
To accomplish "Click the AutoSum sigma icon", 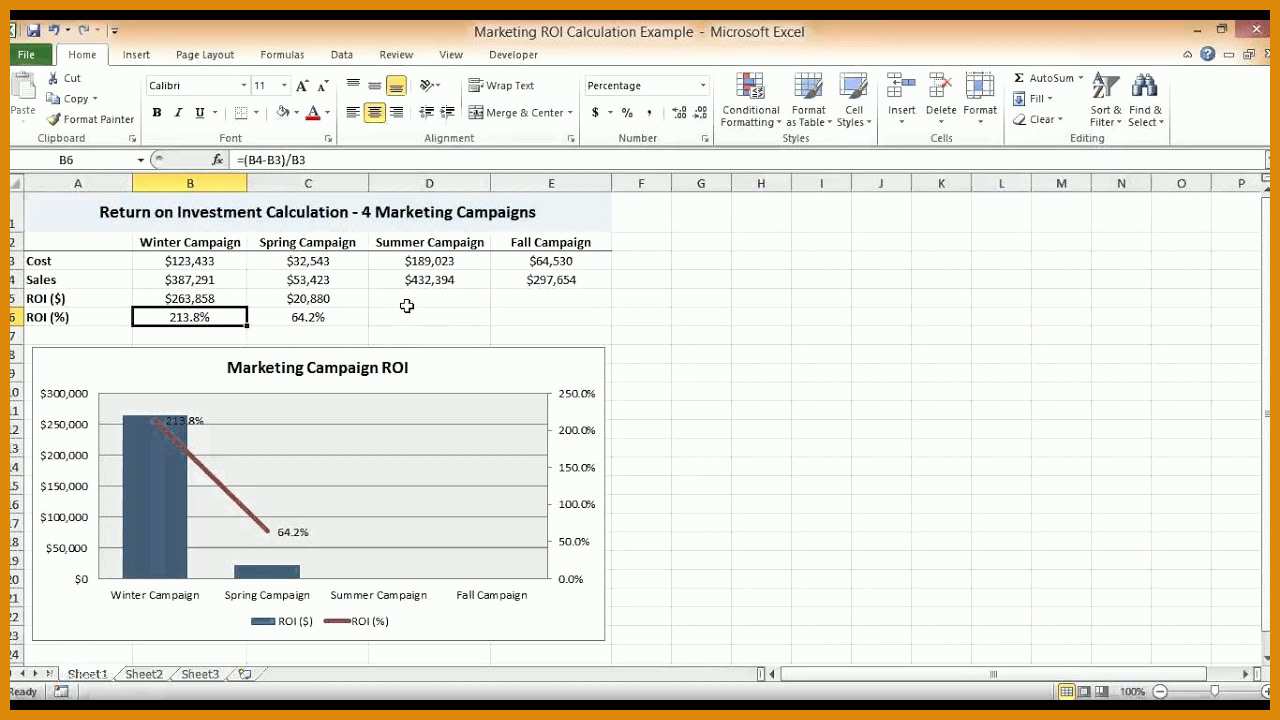I will [x=1019, y=78].
